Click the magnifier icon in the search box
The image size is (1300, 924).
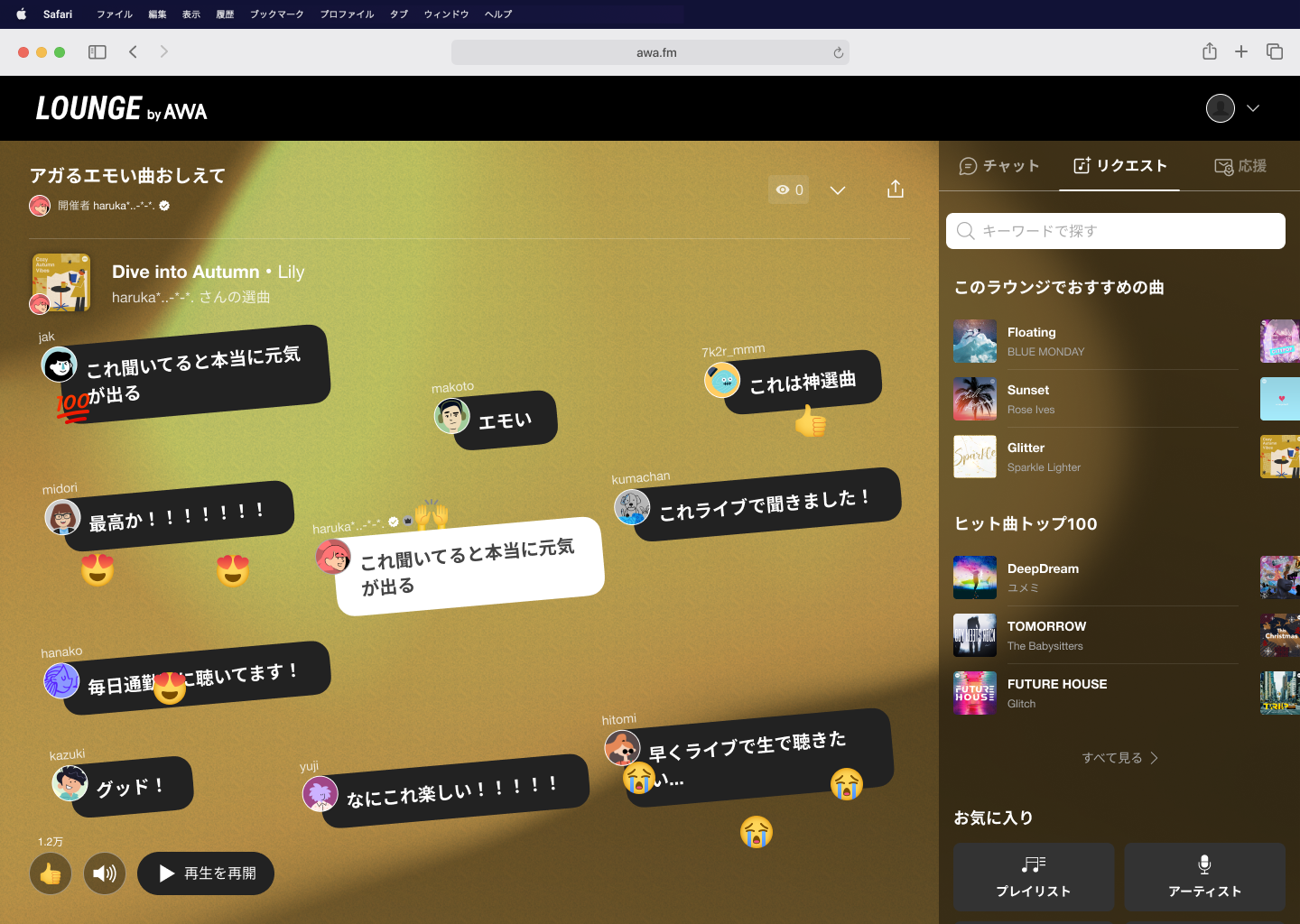965,231
